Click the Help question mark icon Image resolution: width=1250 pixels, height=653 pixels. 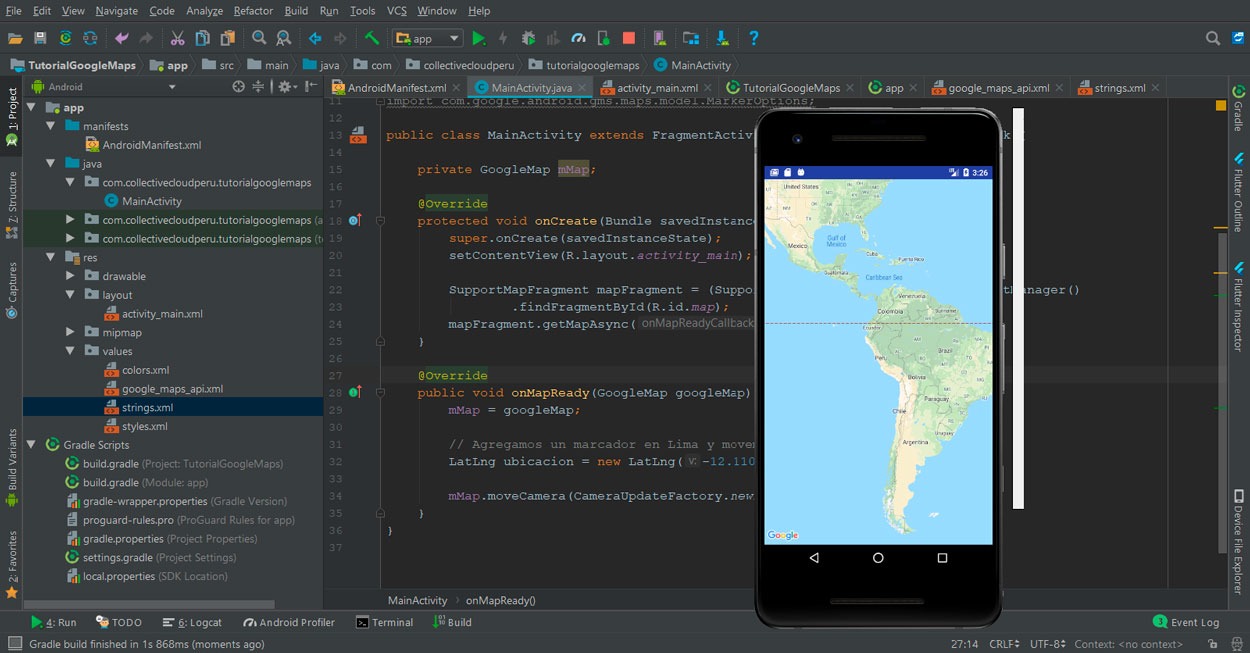[753, 38]
